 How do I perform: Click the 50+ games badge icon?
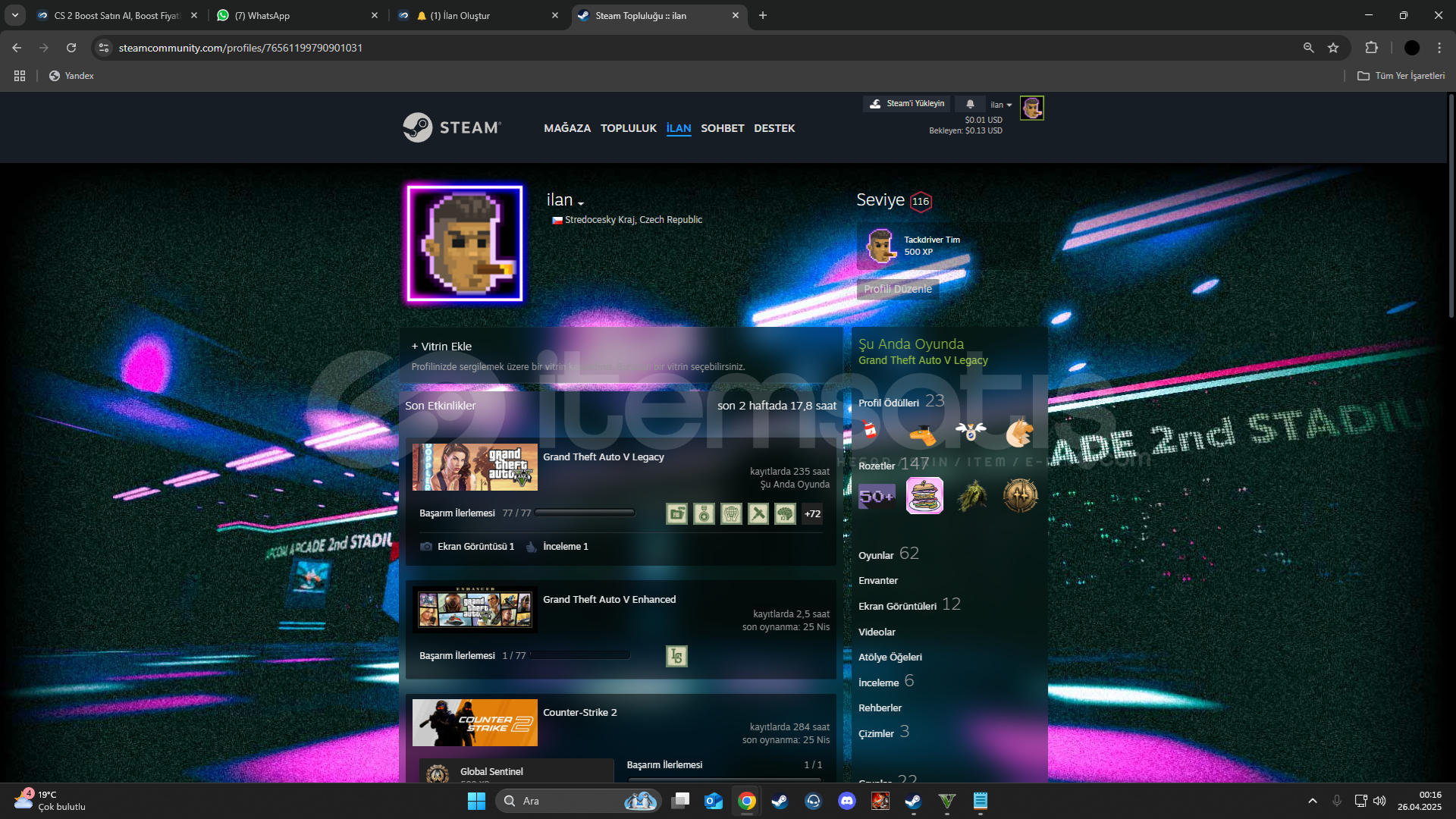tap(877, 496)
